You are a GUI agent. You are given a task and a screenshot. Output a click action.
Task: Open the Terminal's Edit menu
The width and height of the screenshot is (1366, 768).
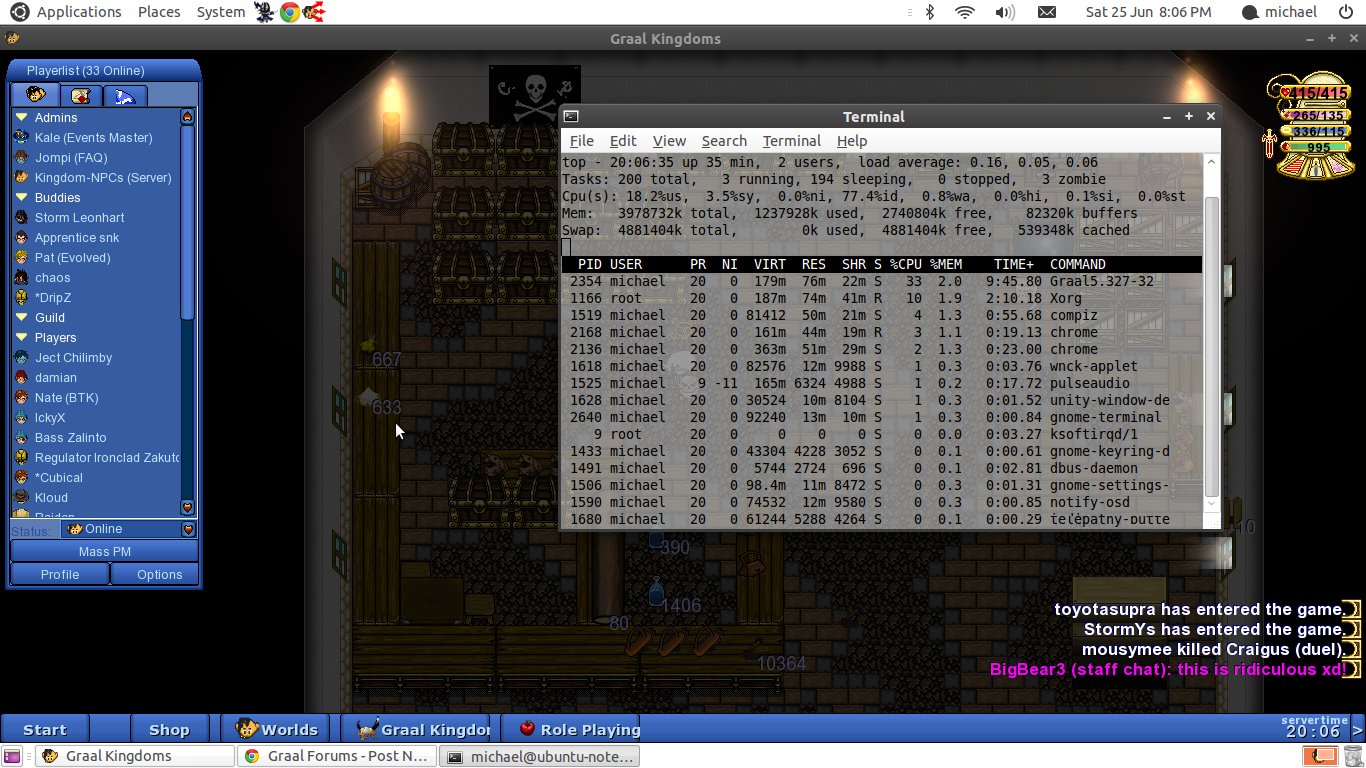[x=623, y=141]
